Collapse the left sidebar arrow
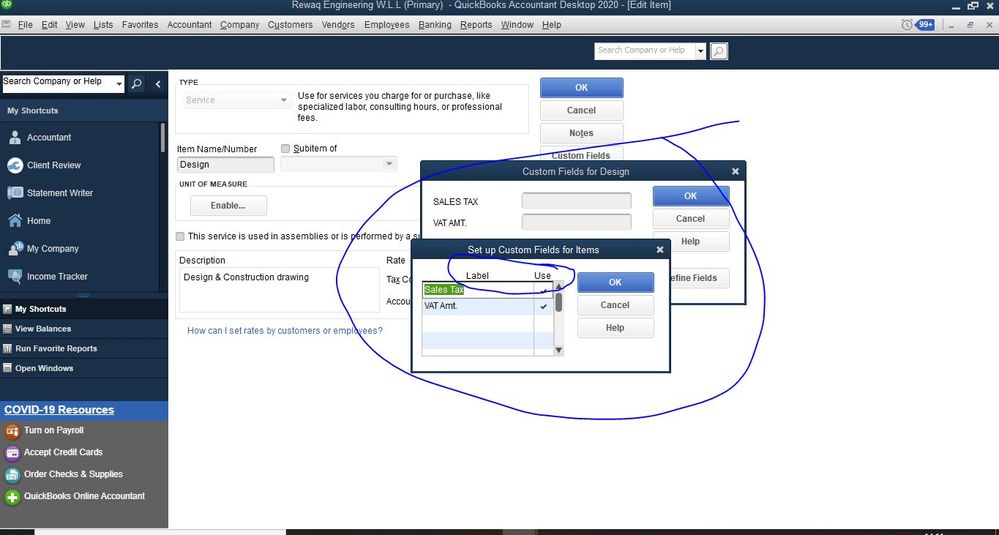This screenshot has height=535, width=999. click(x=157, y=83)
